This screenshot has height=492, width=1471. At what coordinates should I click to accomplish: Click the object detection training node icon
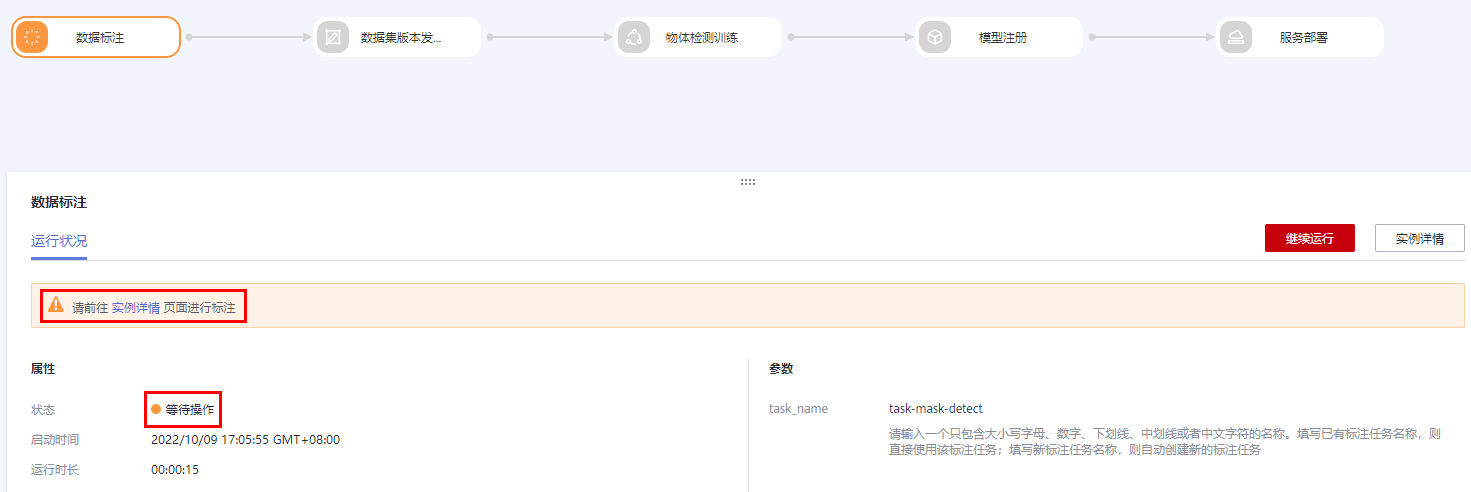click(x=633, y=38)
